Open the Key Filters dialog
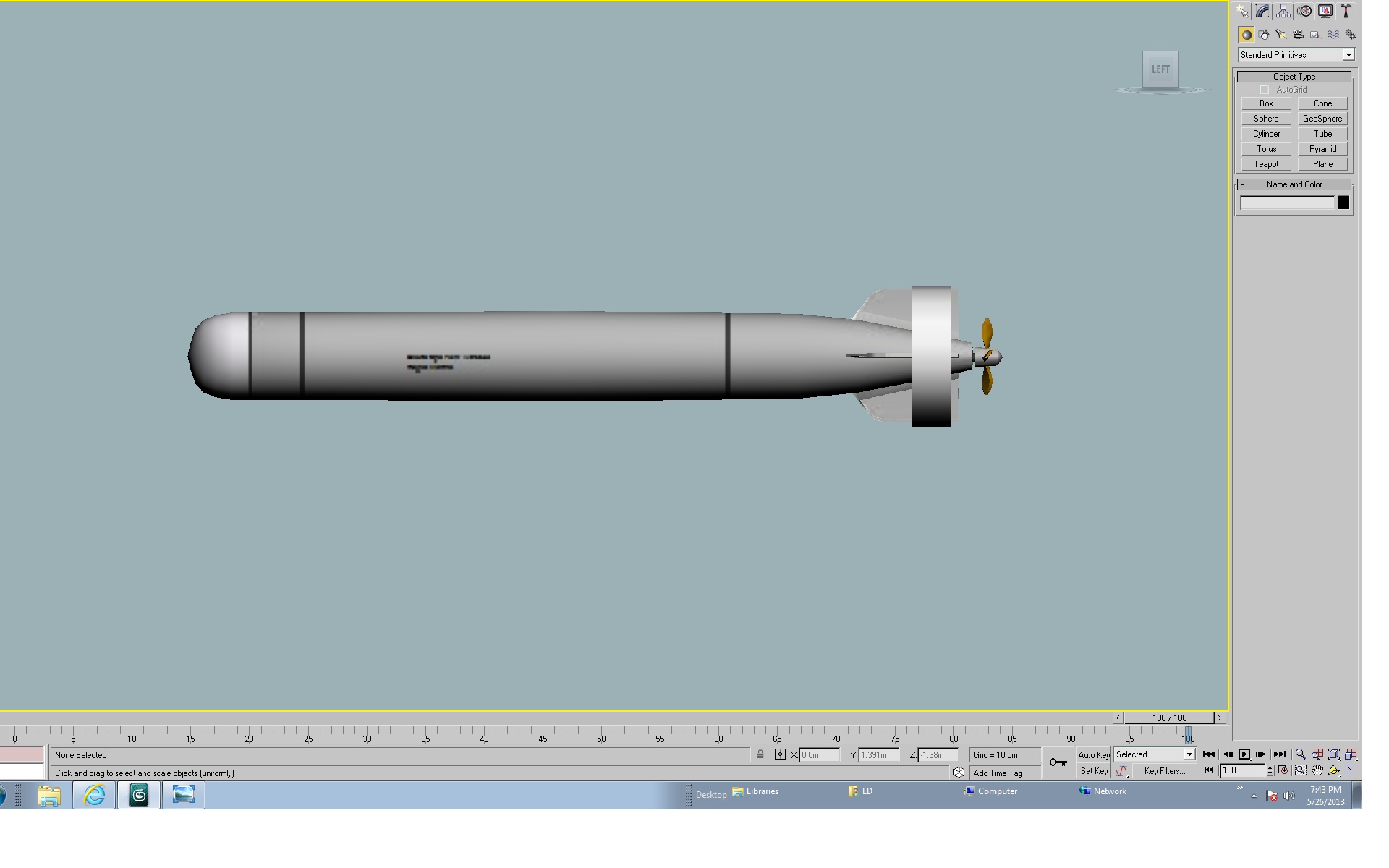 1164,771
